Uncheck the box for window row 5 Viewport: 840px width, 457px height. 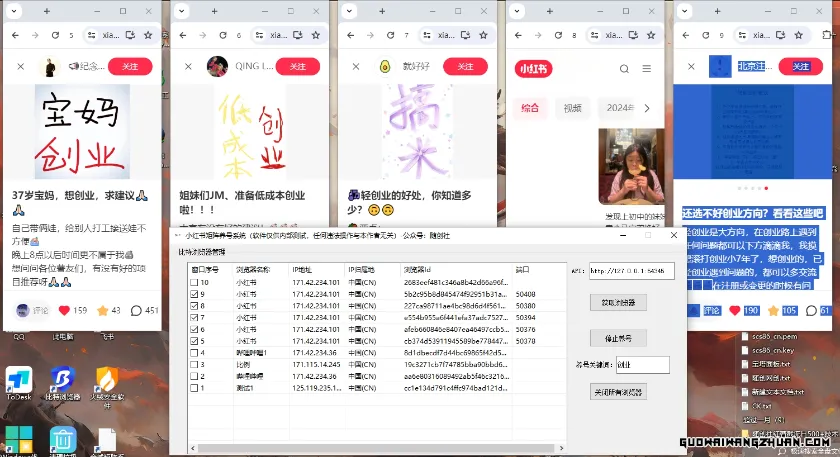pyautogui.click(x=194, y=341)
